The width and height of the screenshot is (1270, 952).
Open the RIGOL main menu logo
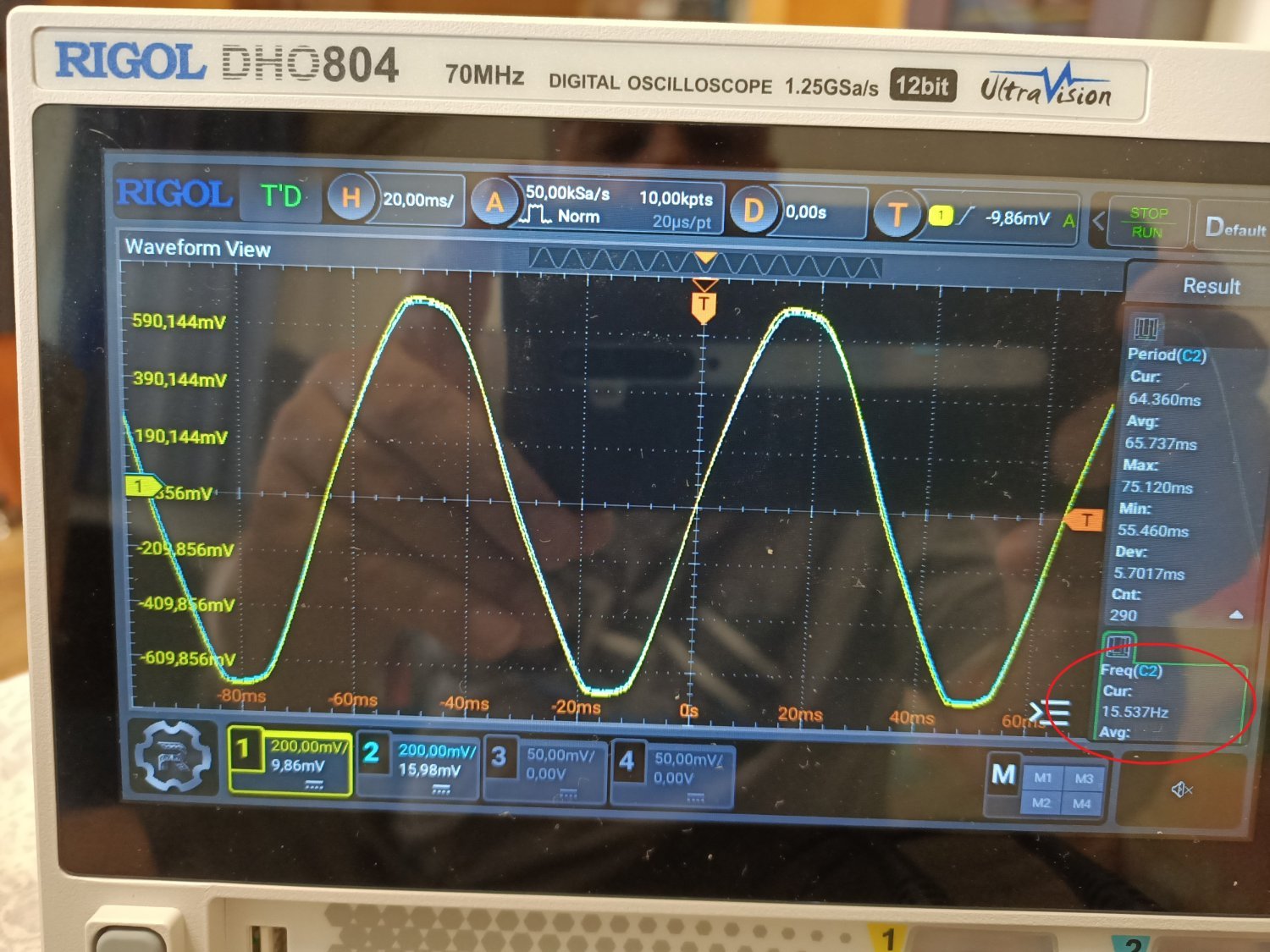click(x=174, y=194)
